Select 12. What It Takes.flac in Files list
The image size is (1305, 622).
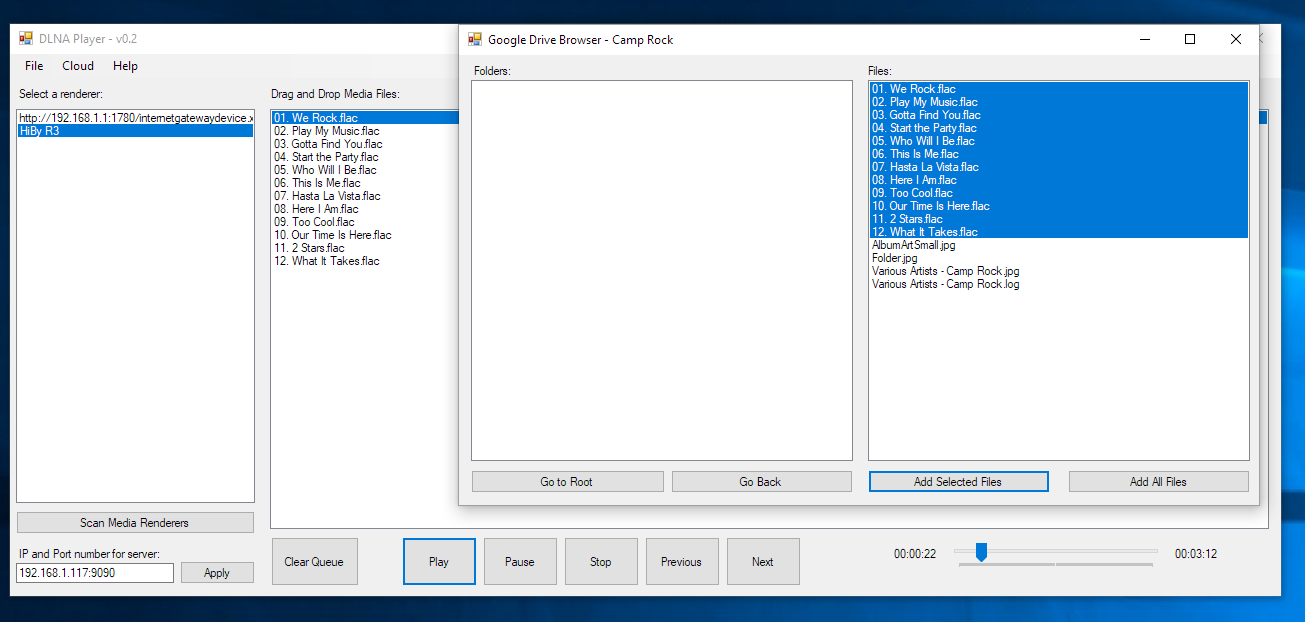[1059, 232]
